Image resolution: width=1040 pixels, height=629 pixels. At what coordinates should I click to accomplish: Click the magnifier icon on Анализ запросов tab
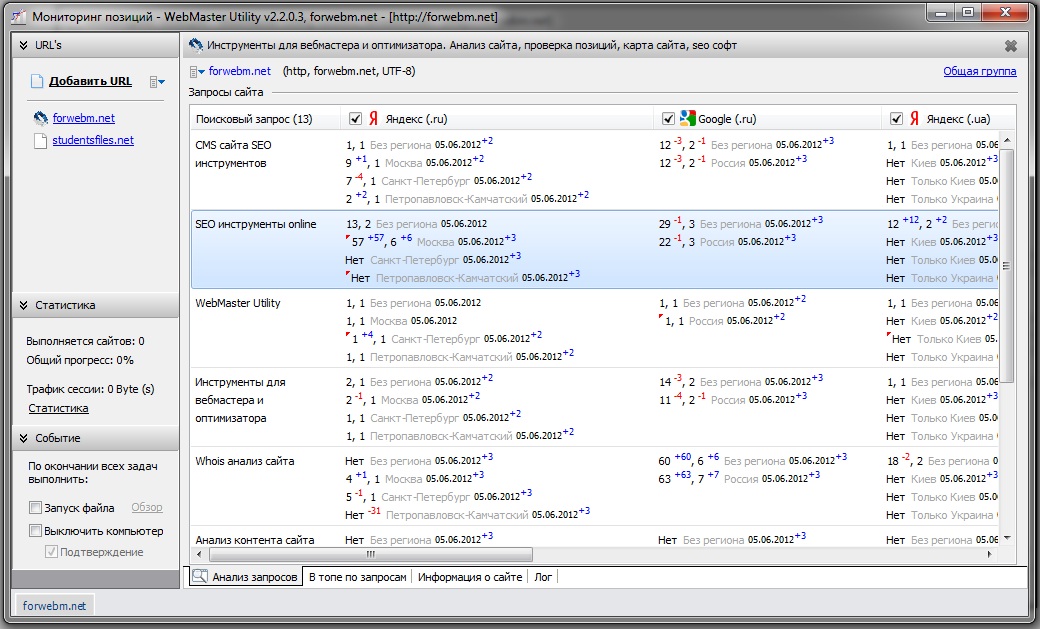(200, 577)
